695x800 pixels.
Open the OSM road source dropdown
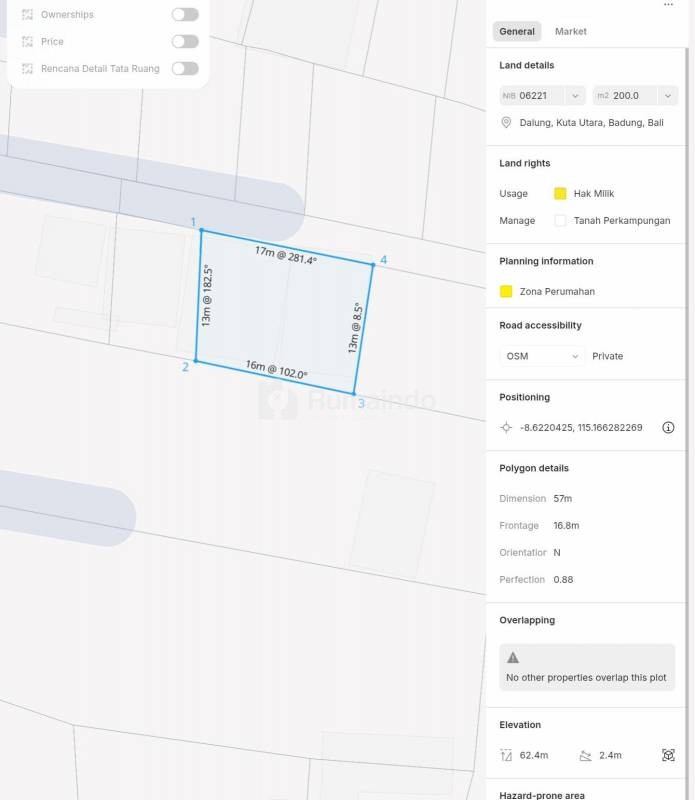point(542,356)
